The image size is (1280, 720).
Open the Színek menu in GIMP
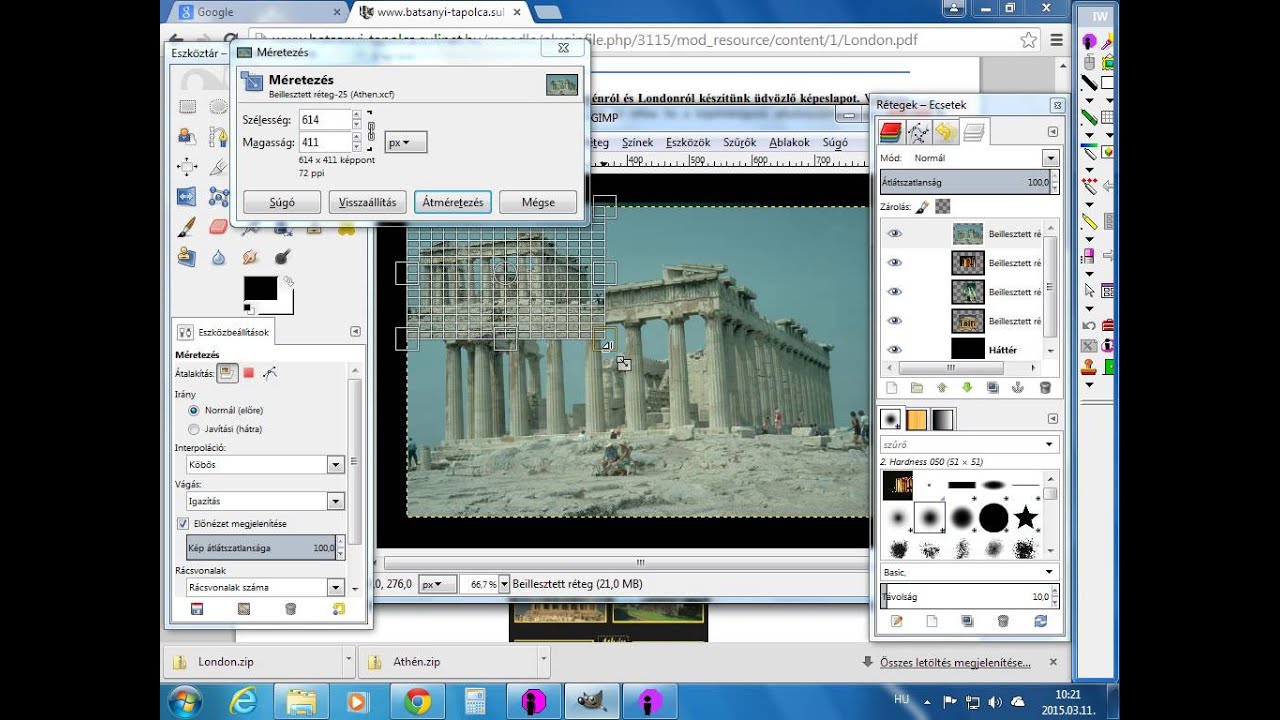point(637,142)
